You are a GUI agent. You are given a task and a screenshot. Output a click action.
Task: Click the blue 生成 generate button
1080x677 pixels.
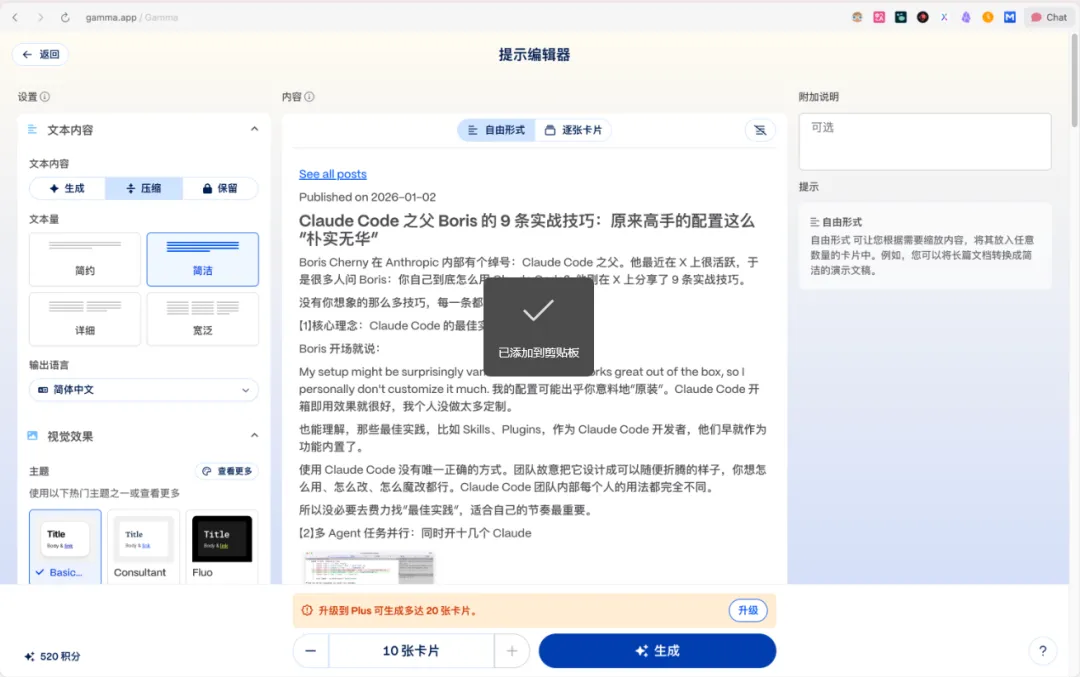[657, 651]
